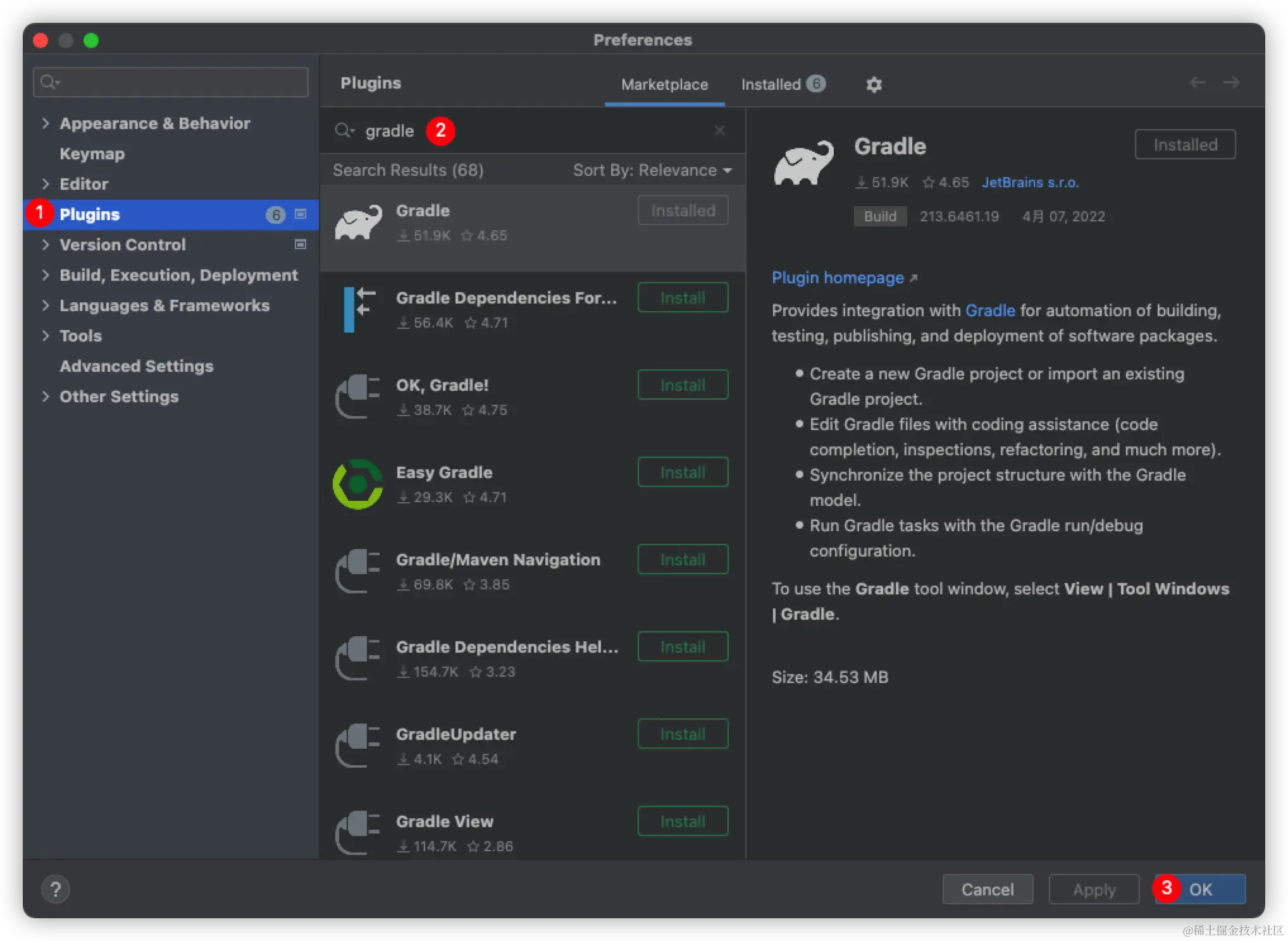This screenshot has width=1288, height=941.
Task: Select the Marketplace tab
Action: [664, 84]
